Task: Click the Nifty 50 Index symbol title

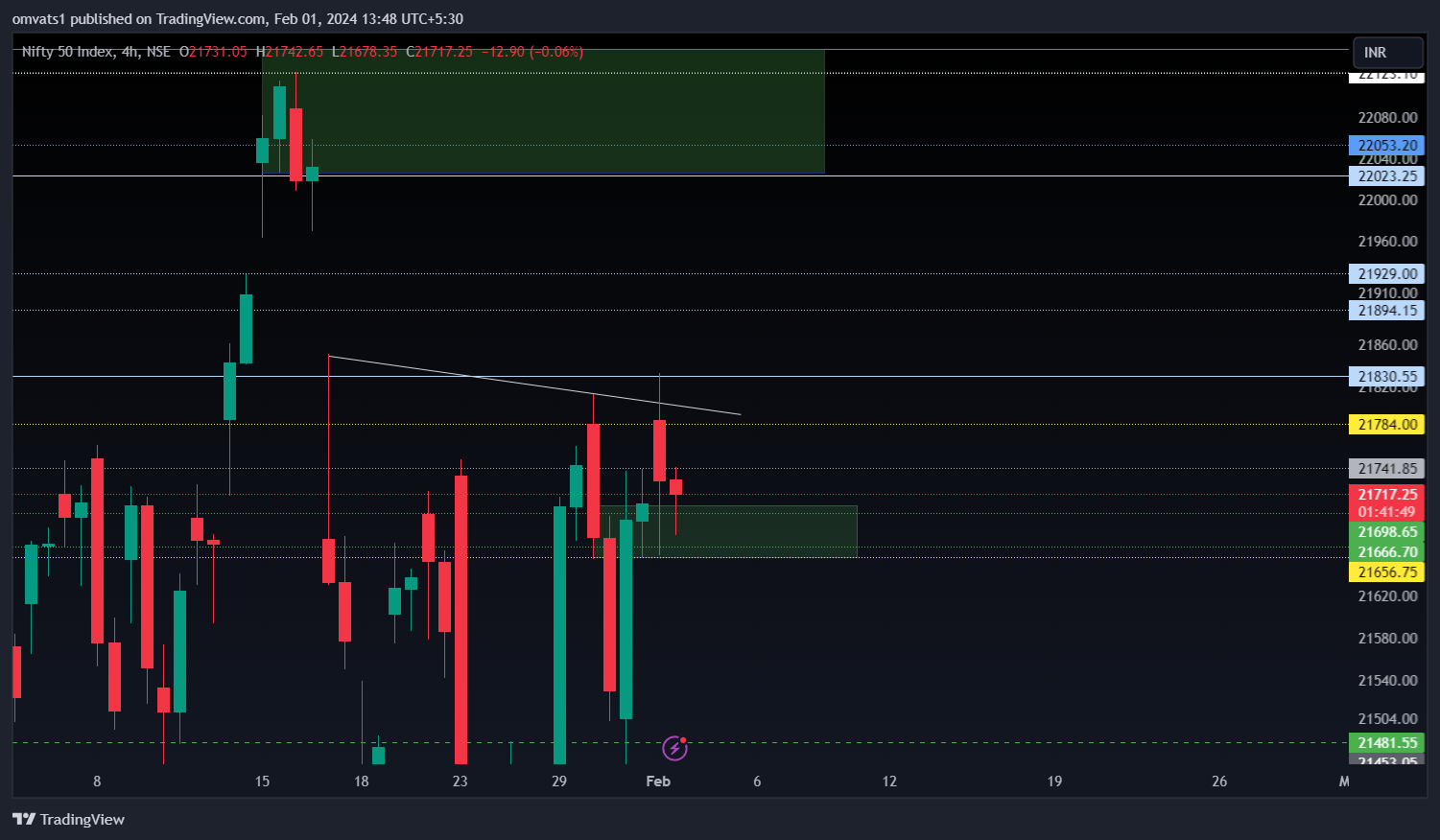Action: [67, 52]
